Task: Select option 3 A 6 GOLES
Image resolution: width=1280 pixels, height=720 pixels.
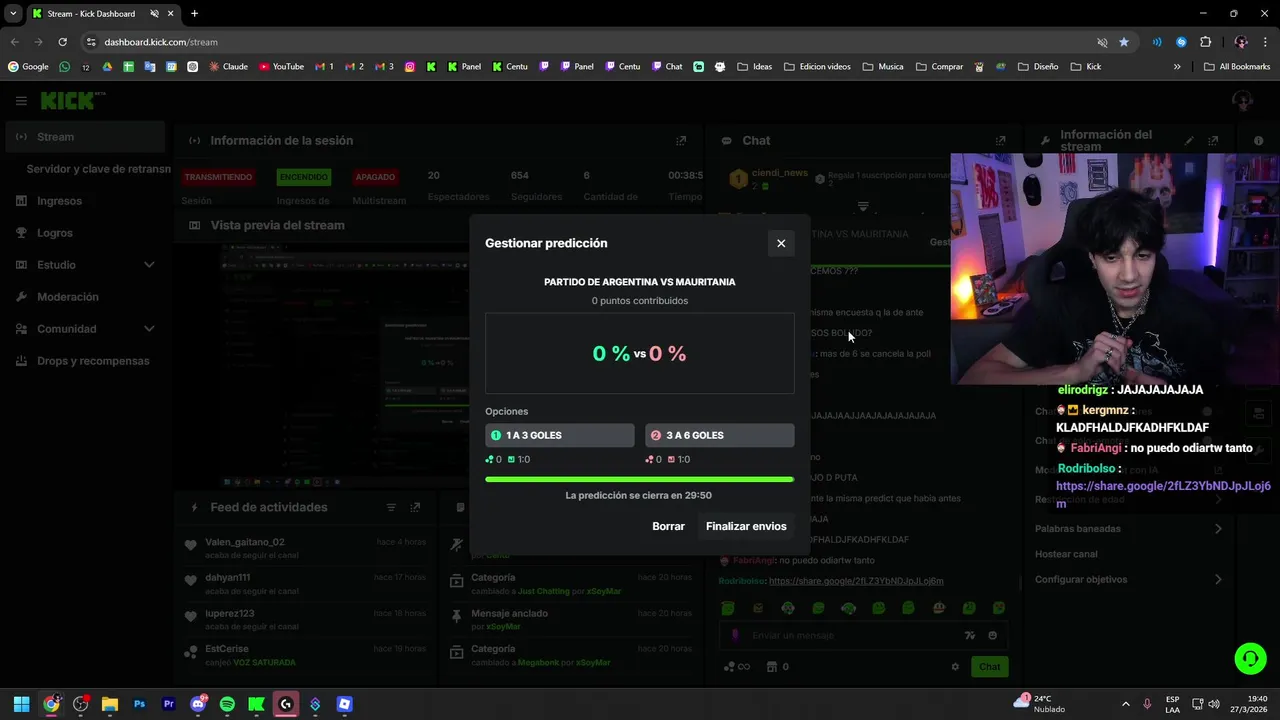Action: coord(720,435)
